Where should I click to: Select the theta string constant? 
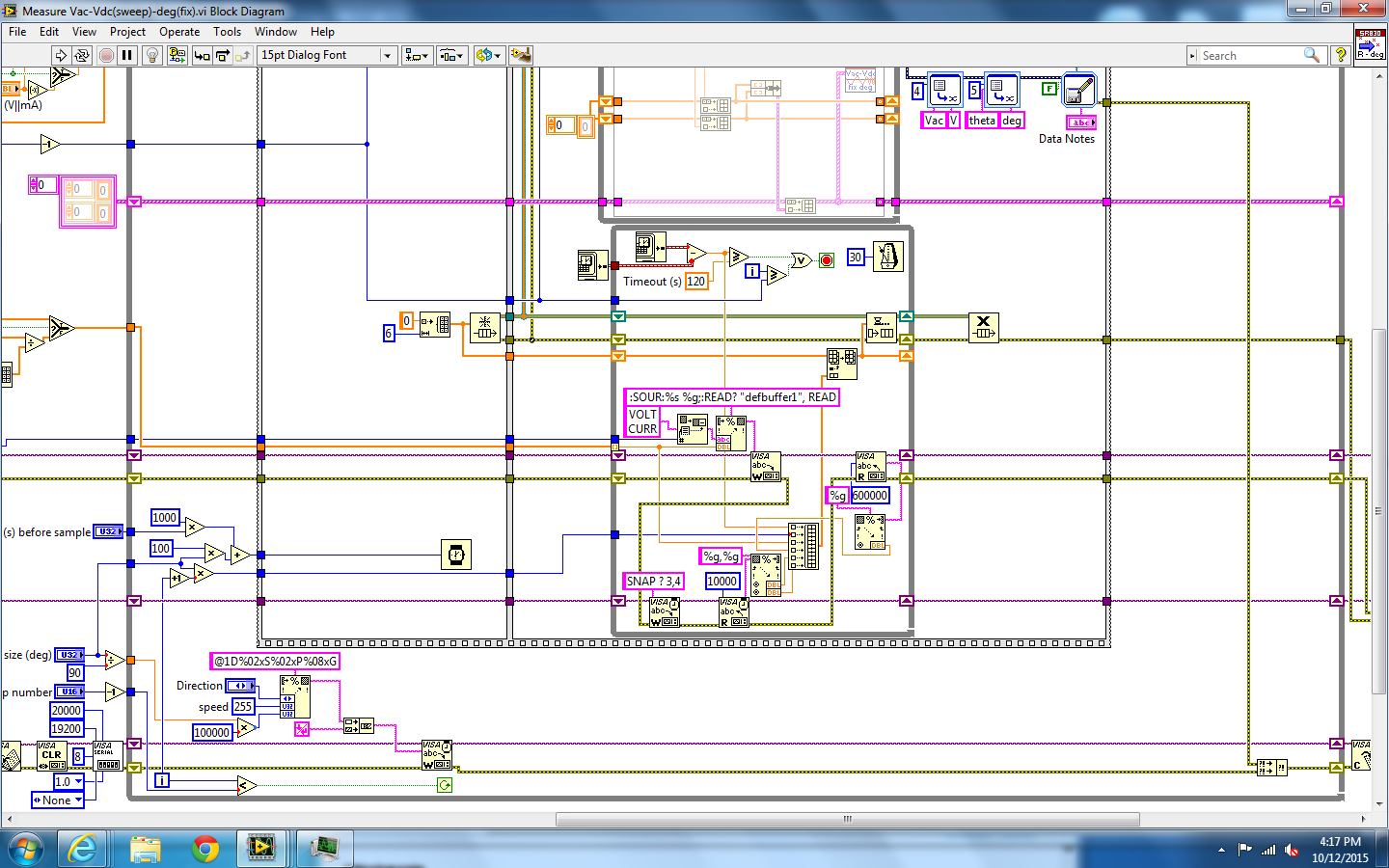tap(982, 121)
